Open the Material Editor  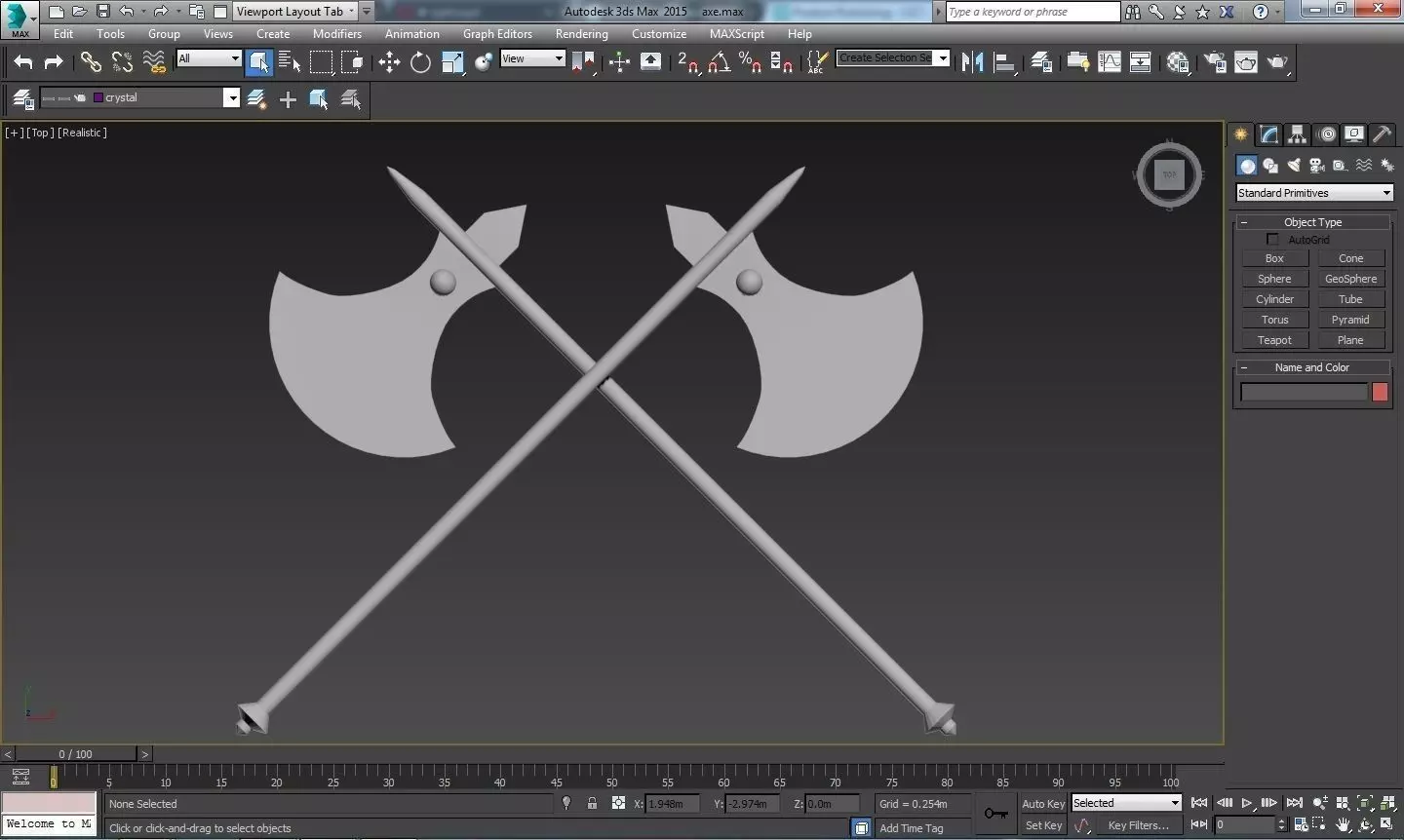point(1178,62)
